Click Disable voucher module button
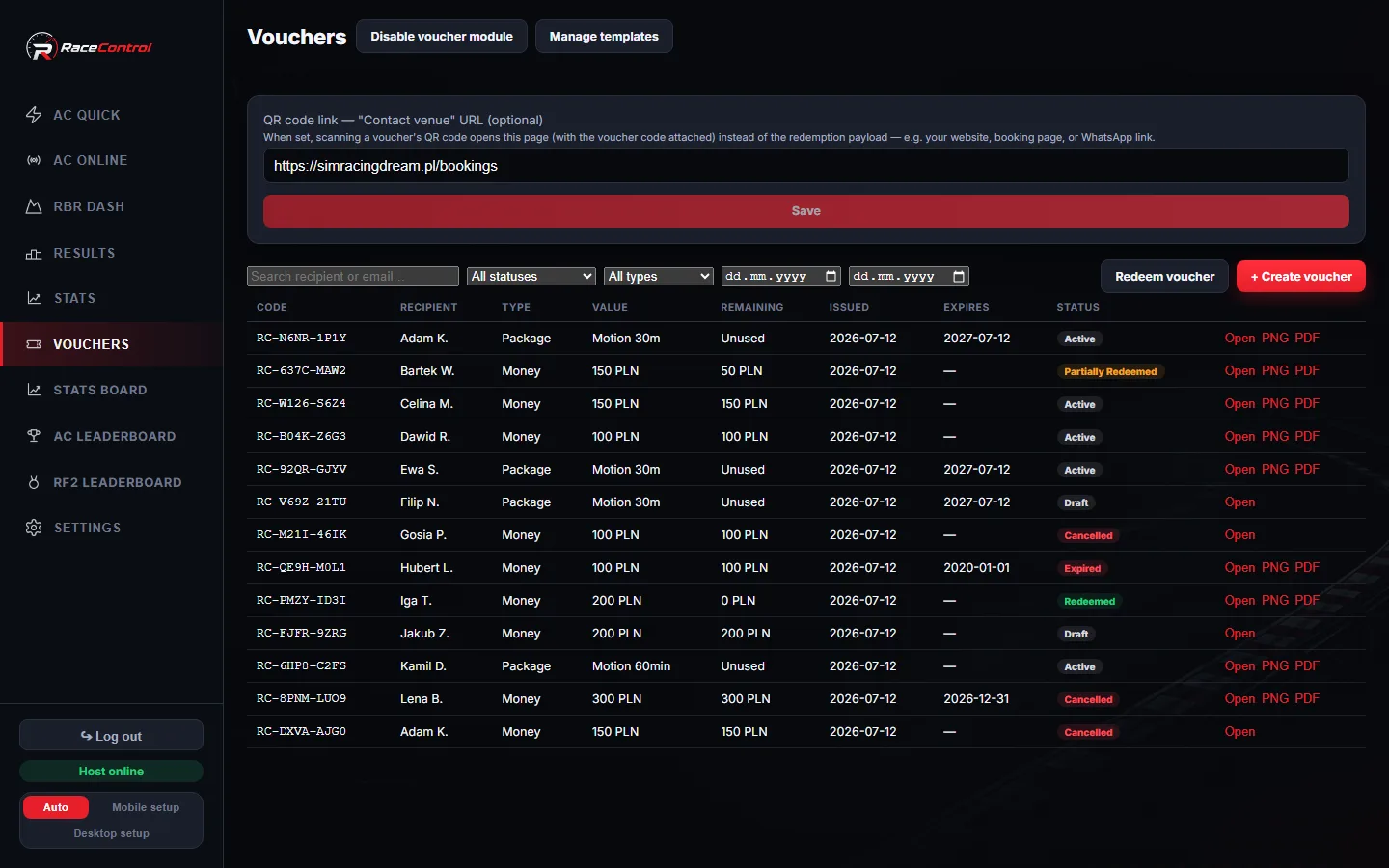The width and height of the screenshot is (1389, 868). coord(442,37)
